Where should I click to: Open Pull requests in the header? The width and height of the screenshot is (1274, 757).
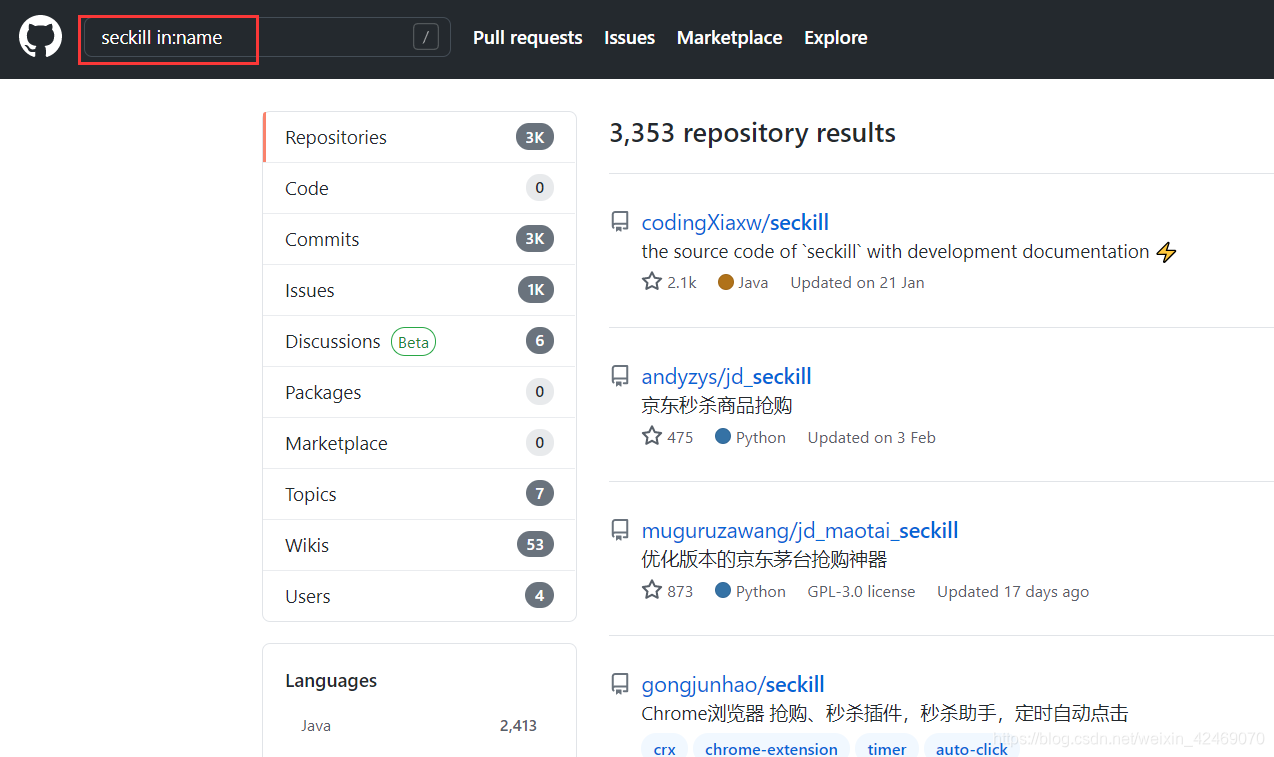tap(528, 38)
